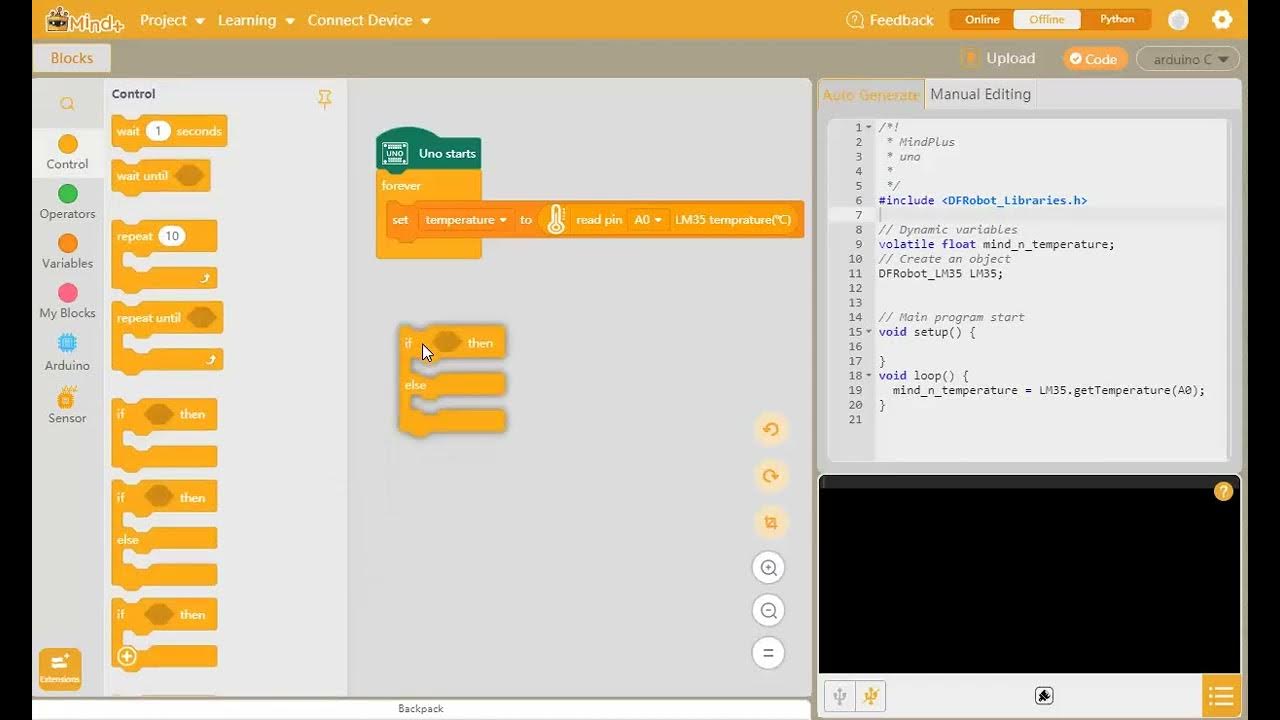The image size is (1280, 720).
Task: Pin the Control block palette
Action: click(x=325, y=98)
